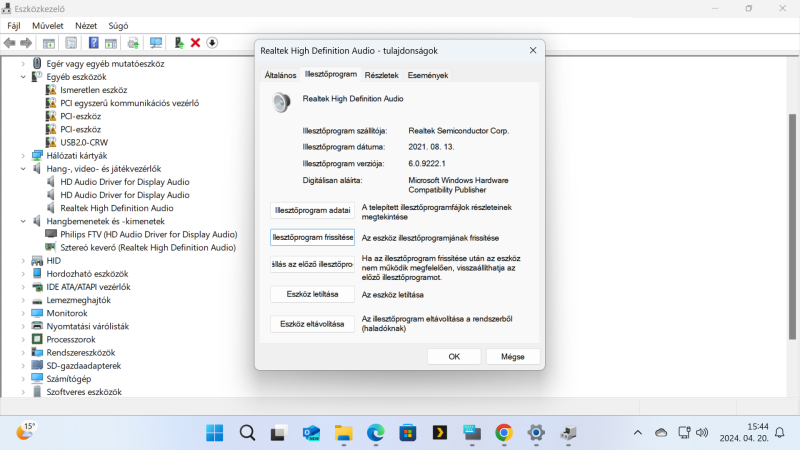The image size is (800, 450).
Task: Launch Microsoft Edge from the taskbar
Action: (x=376, y=433)
